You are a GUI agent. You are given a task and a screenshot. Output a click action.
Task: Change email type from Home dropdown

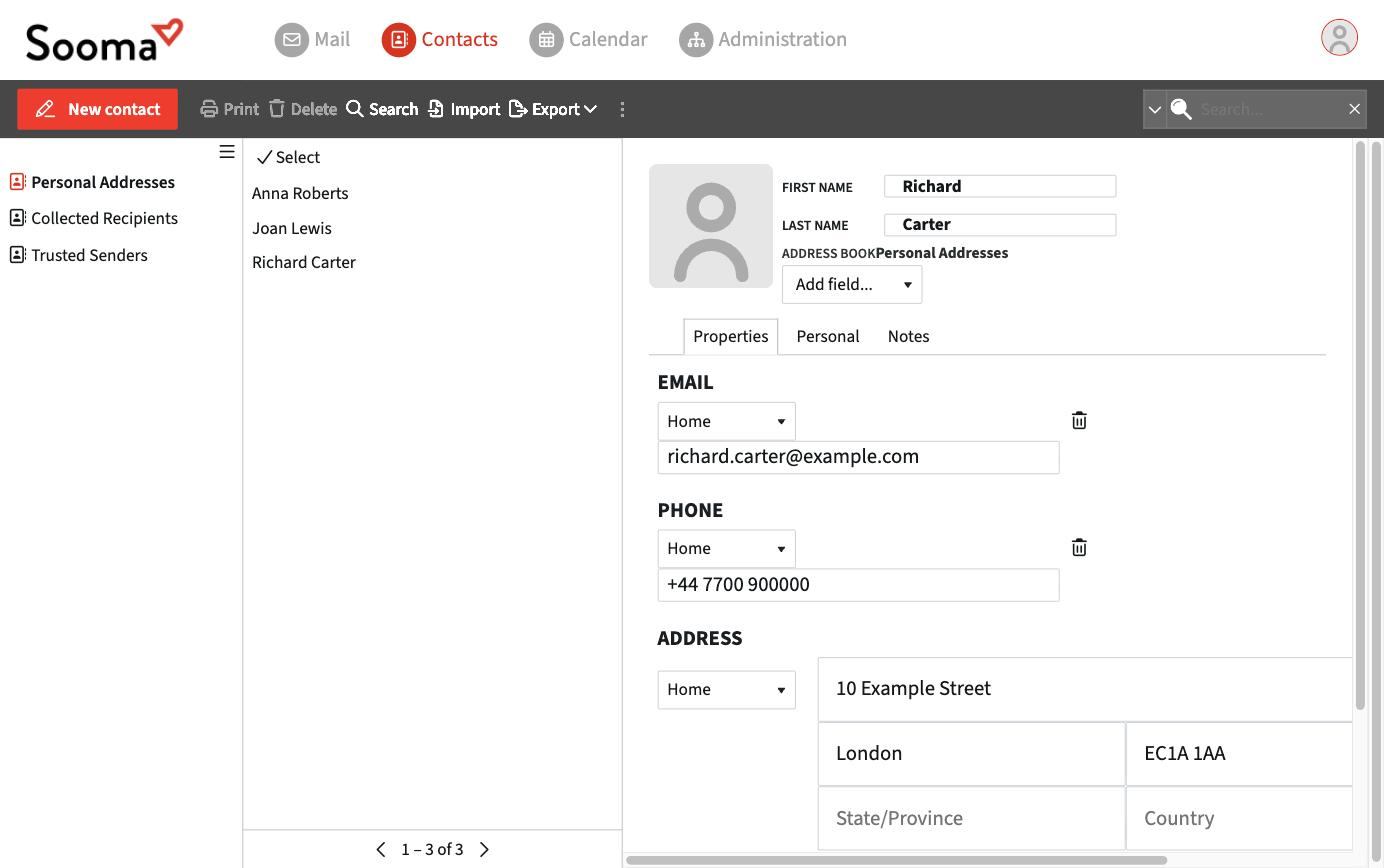click(726, 421)
